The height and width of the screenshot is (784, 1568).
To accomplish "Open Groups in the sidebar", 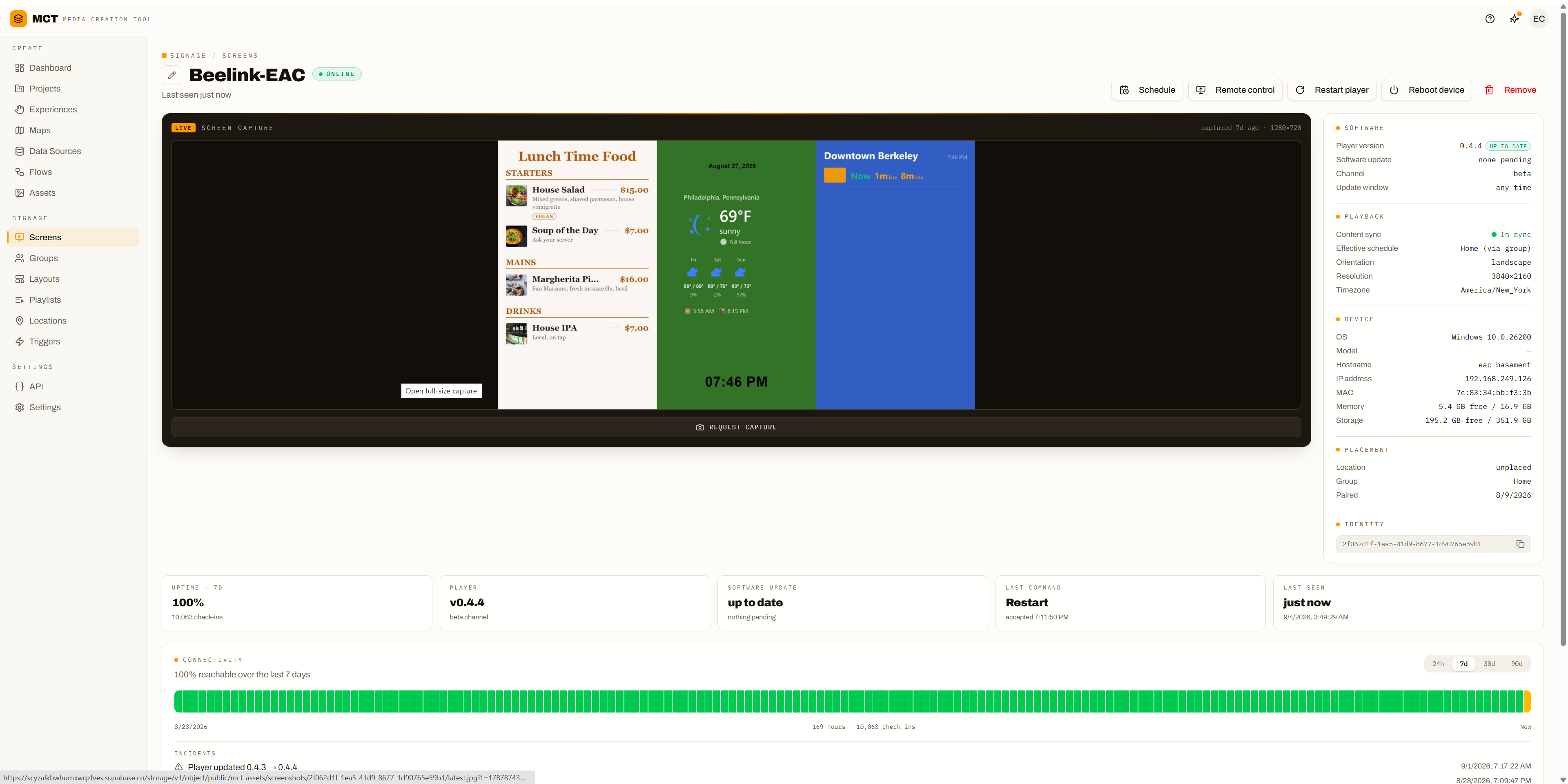I will coord(73,258).
